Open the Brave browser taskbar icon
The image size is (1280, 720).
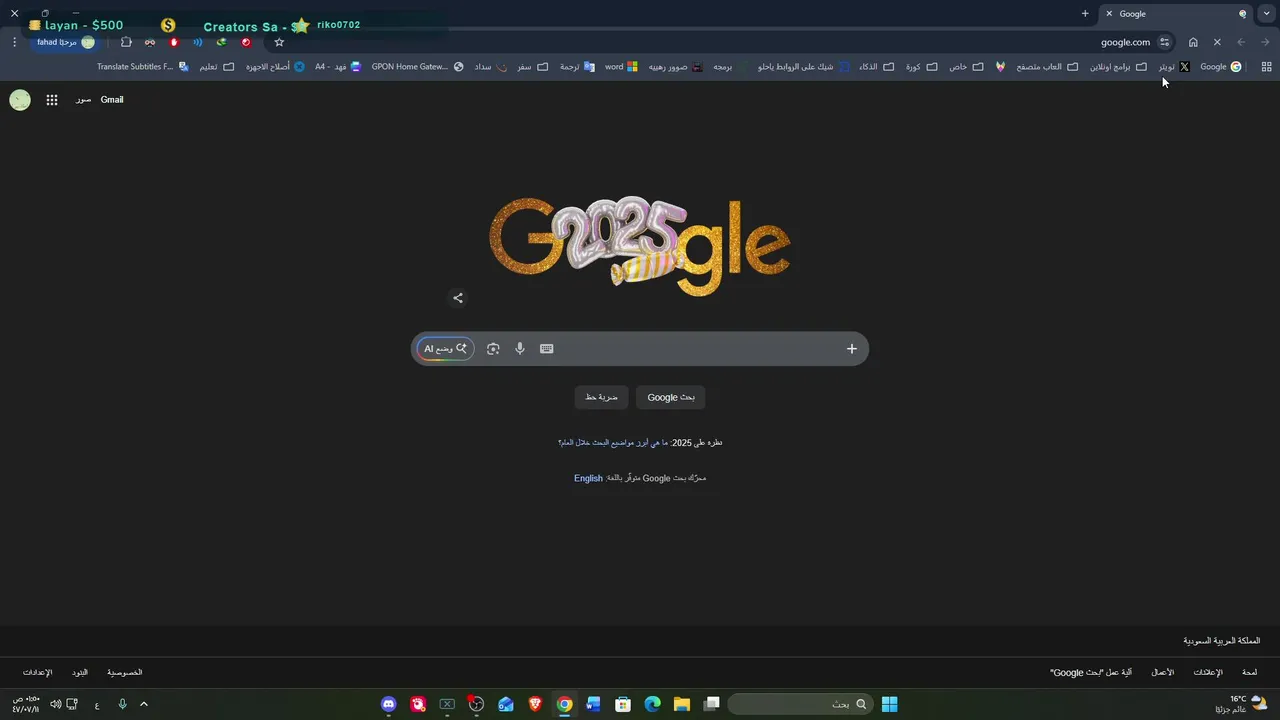535,704
